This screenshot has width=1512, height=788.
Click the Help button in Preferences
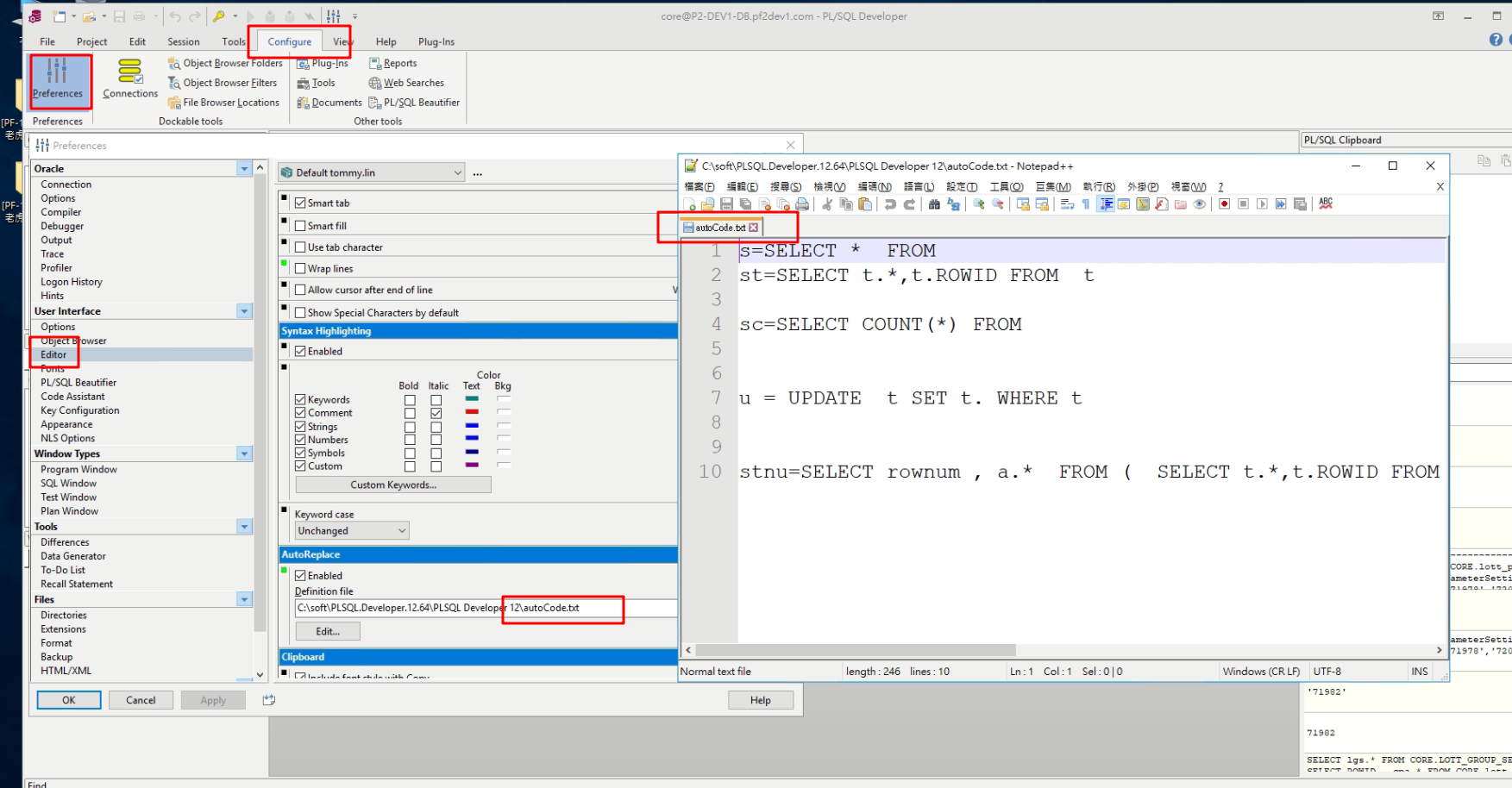761,700
